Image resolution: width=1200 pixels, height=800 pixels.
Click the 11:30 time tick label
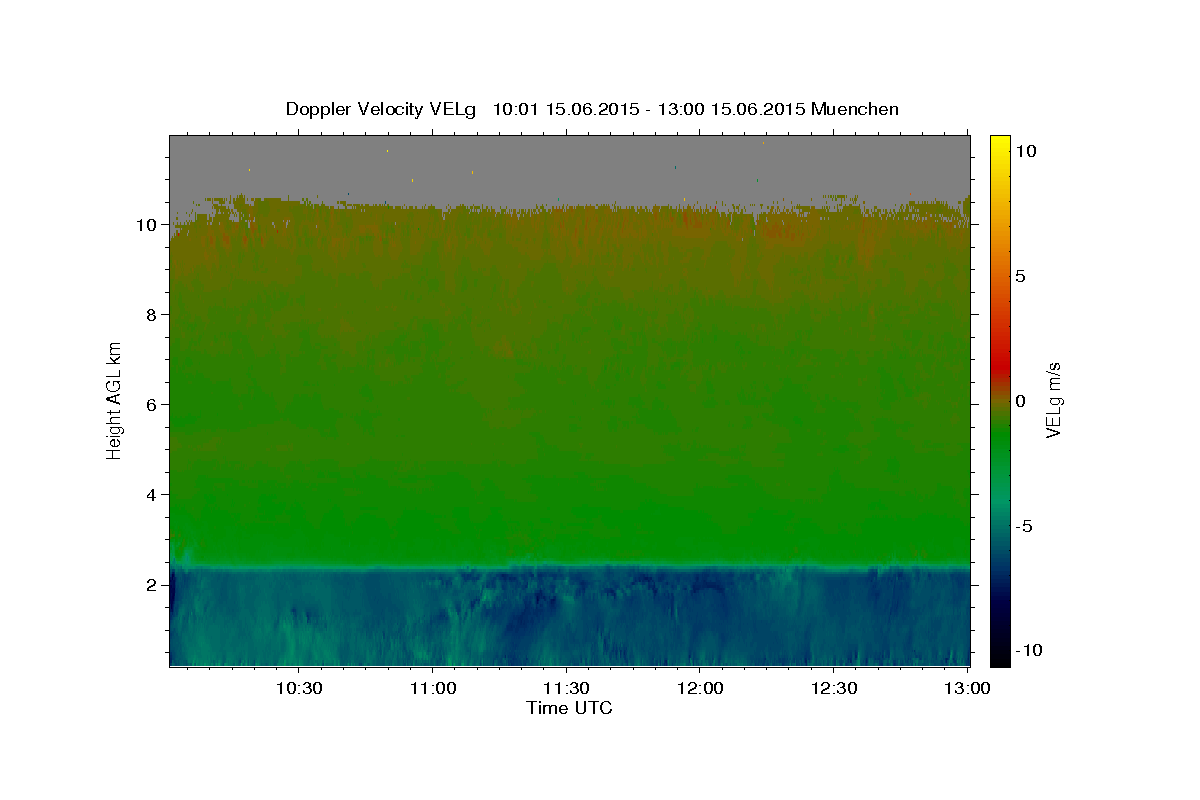pos(567,688)
